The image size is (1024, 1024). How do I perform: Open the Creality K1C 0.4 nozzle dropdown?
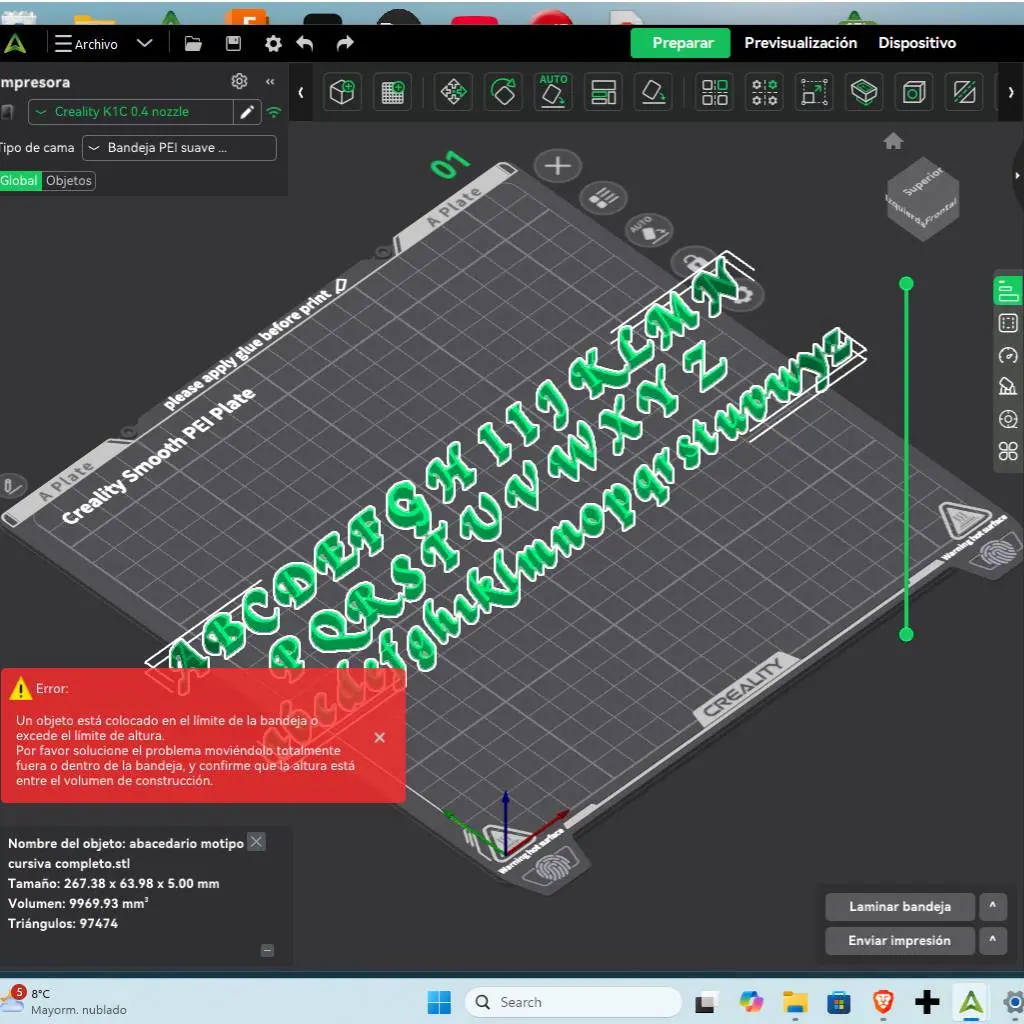click(131, 112)
